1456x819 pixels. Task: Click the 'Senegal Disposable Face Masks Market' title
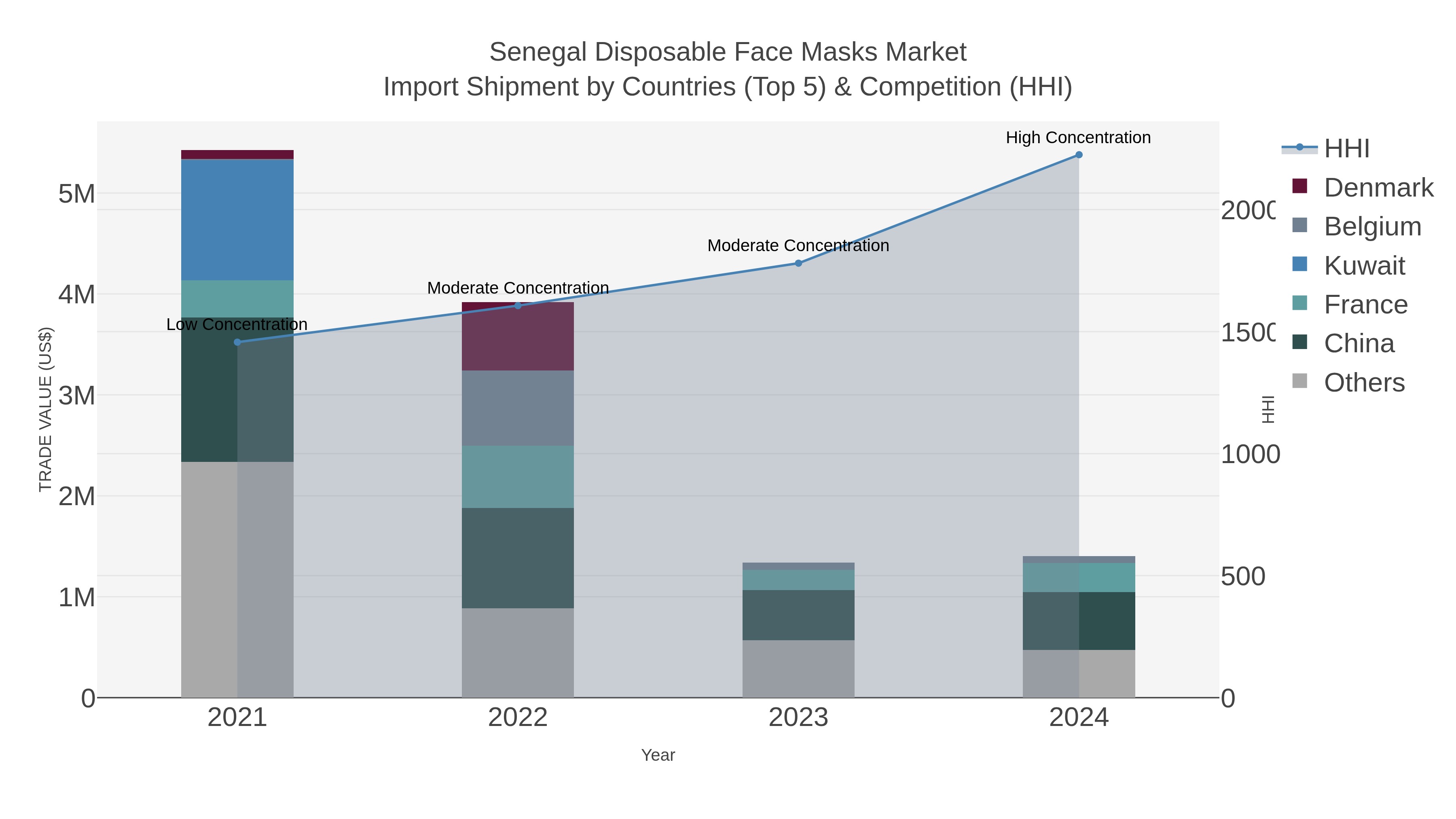coord(728,52)
